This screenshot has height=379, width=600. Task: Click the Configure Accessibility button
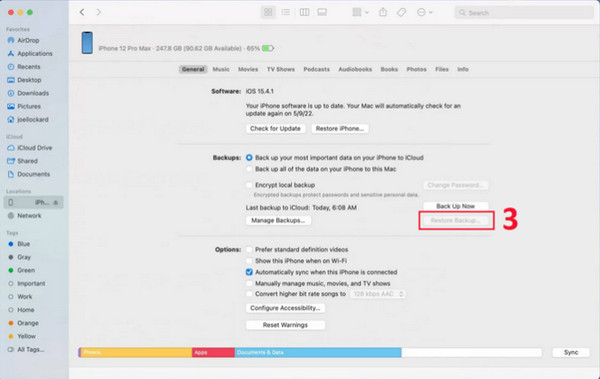[x=285, y=308]
